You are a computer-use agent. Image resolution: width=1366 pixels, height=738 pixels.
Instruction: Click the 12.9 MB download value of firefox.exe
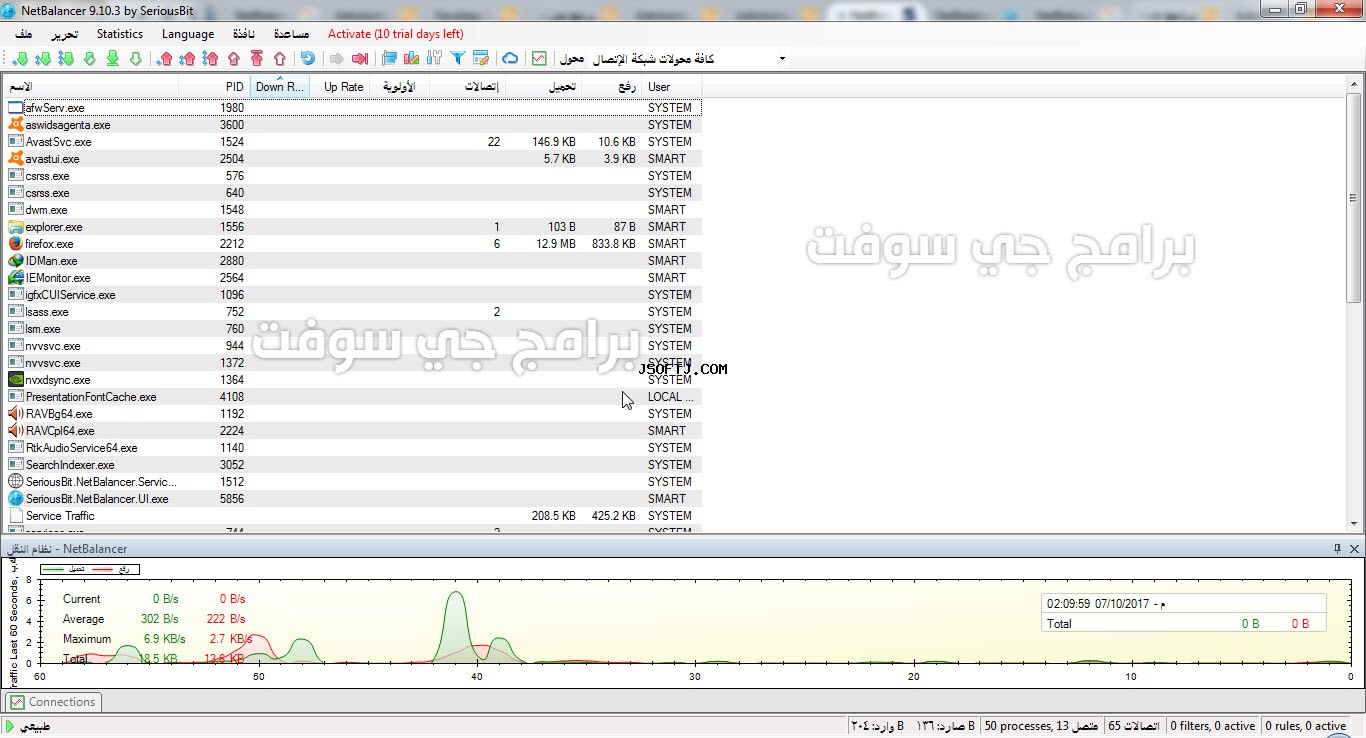pos(555,243)
